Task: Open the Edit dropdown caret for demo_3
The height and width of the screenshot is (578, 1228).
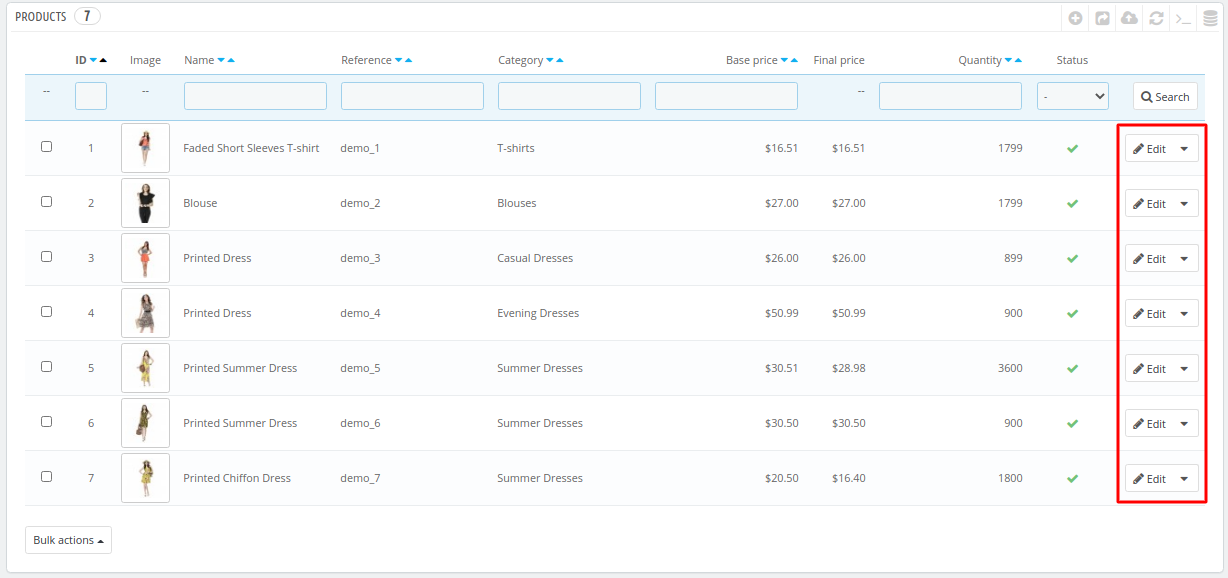Action: (1184, 258)
